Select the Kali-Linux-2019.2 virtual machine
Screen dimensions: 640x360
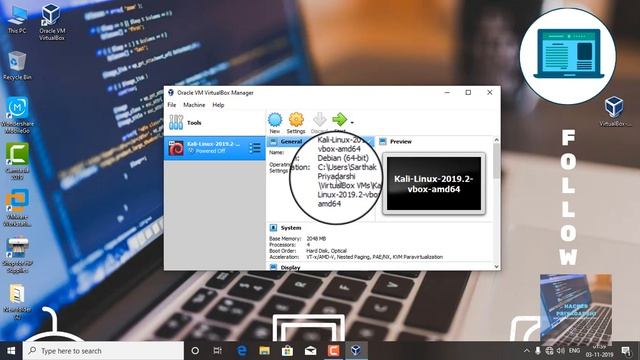(x=215, y=148)
